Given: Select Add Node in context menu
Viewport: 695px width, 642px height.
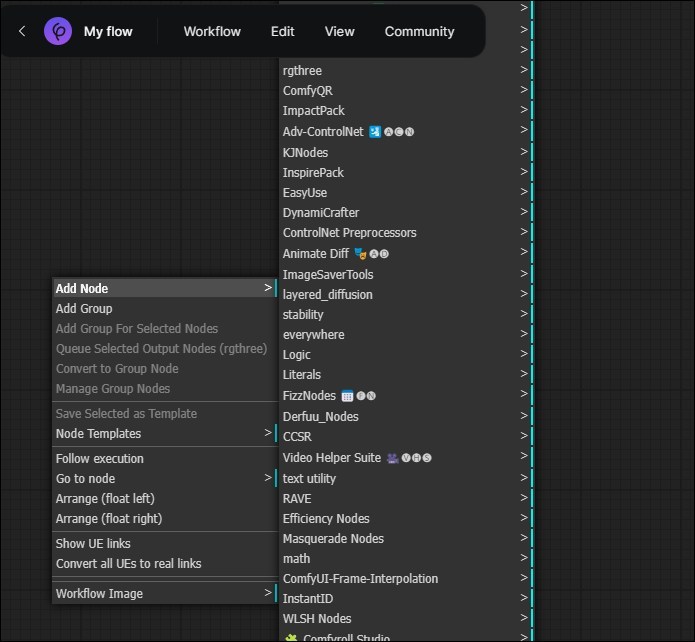Looking at the screenshot, I should tap(165, 288).
